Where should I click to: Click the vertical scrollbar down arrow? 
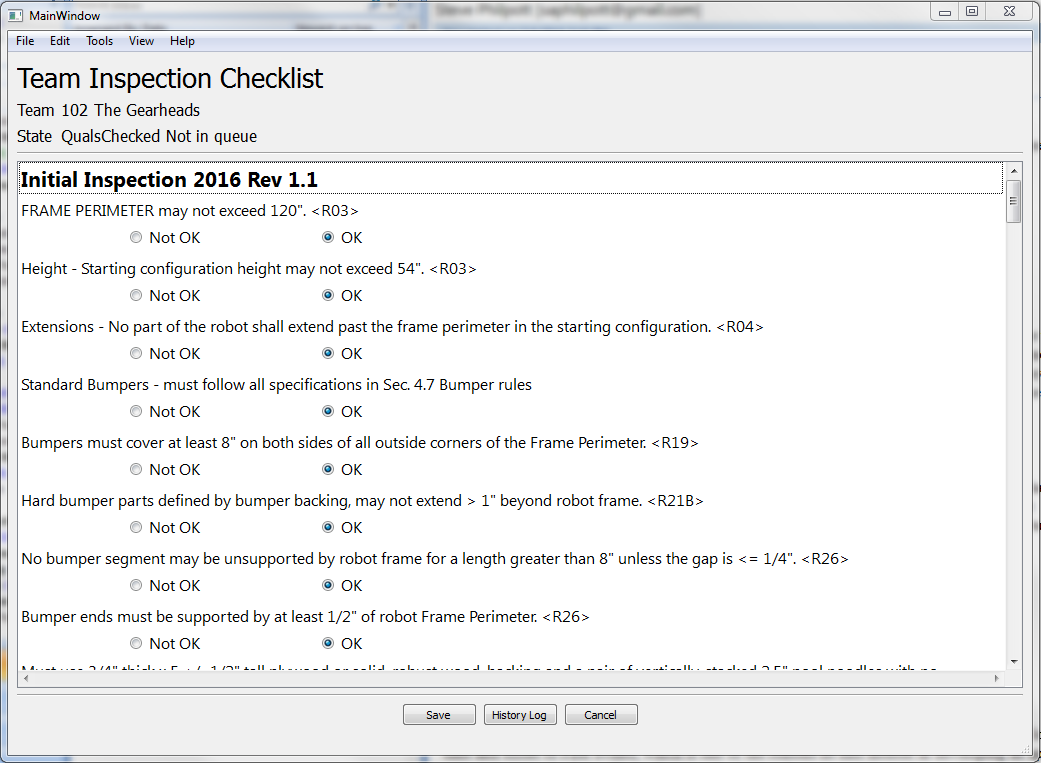pos(1014,661)
